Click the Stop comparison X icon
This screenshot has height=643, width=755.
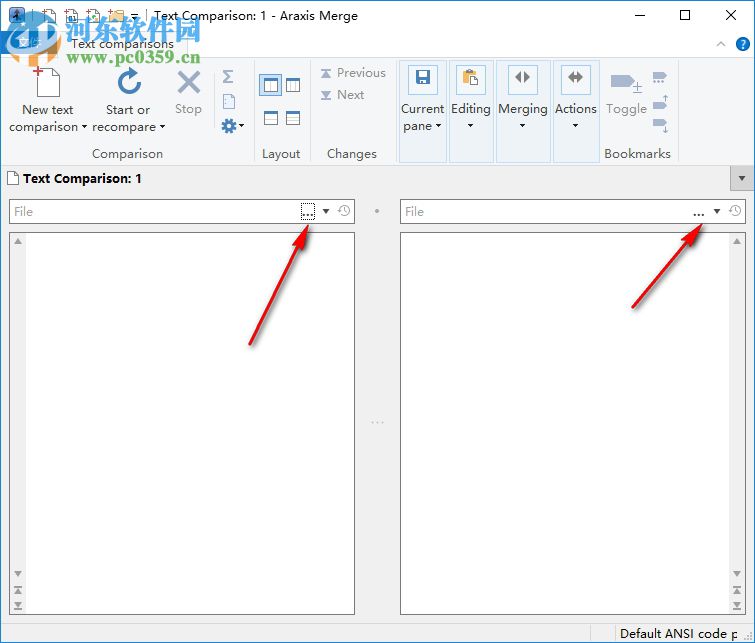point(188,82)
